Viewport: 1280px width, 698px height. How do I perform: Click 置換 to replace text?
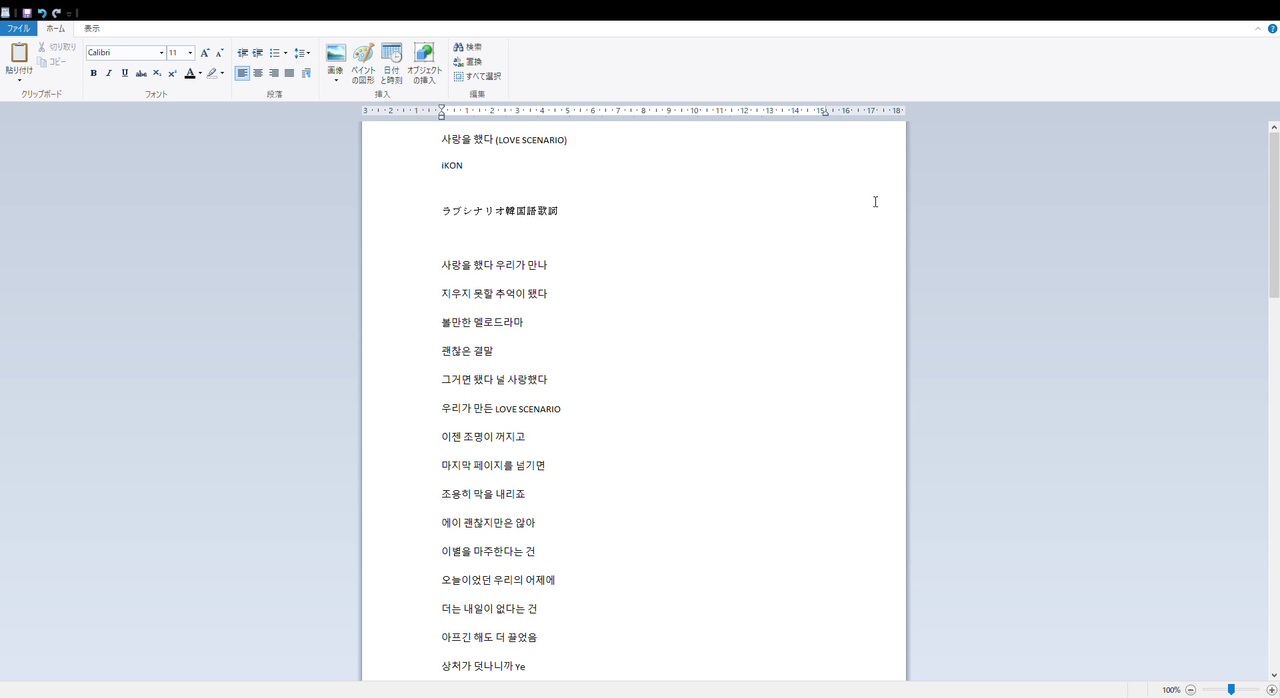click(468, 62)
